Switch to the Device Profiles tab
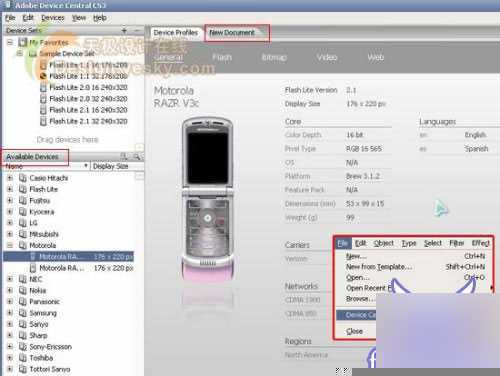The width and height of the screenshot is (500, 376). pyautogui.click(x=176, y=33)
